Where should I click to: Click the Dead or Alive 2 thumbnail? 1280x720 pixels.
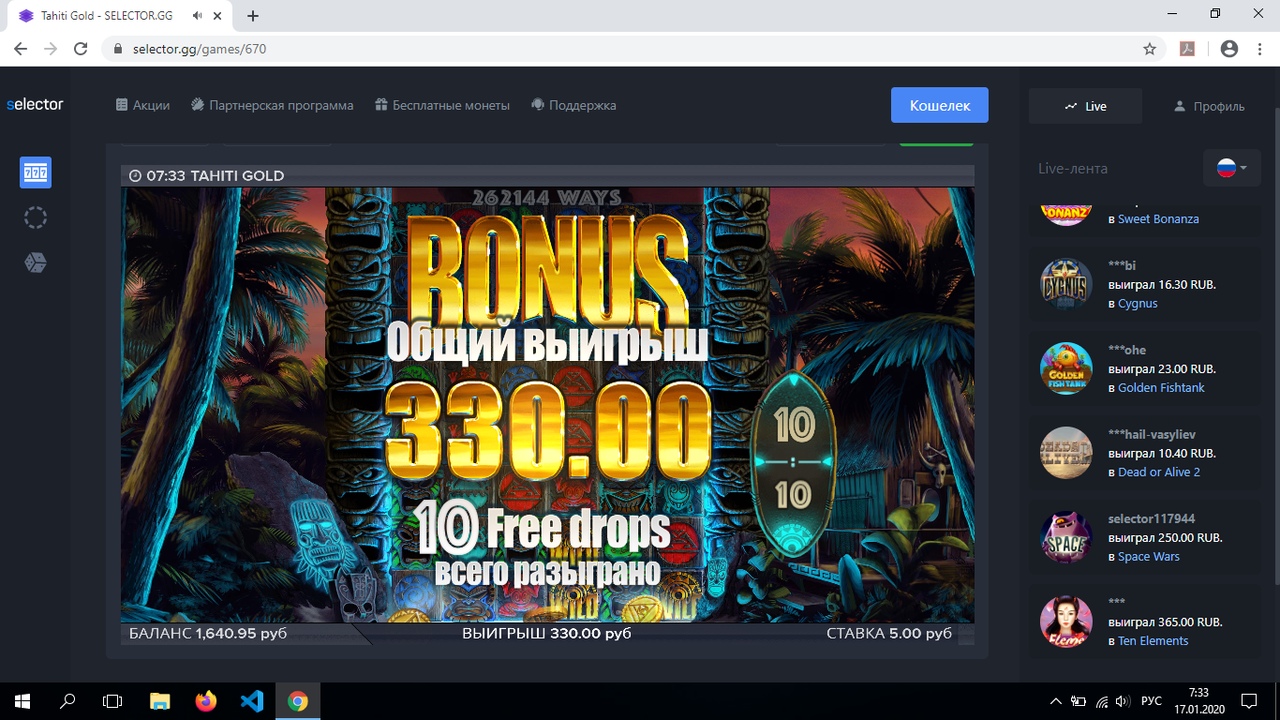click(x=1065, y=453)
